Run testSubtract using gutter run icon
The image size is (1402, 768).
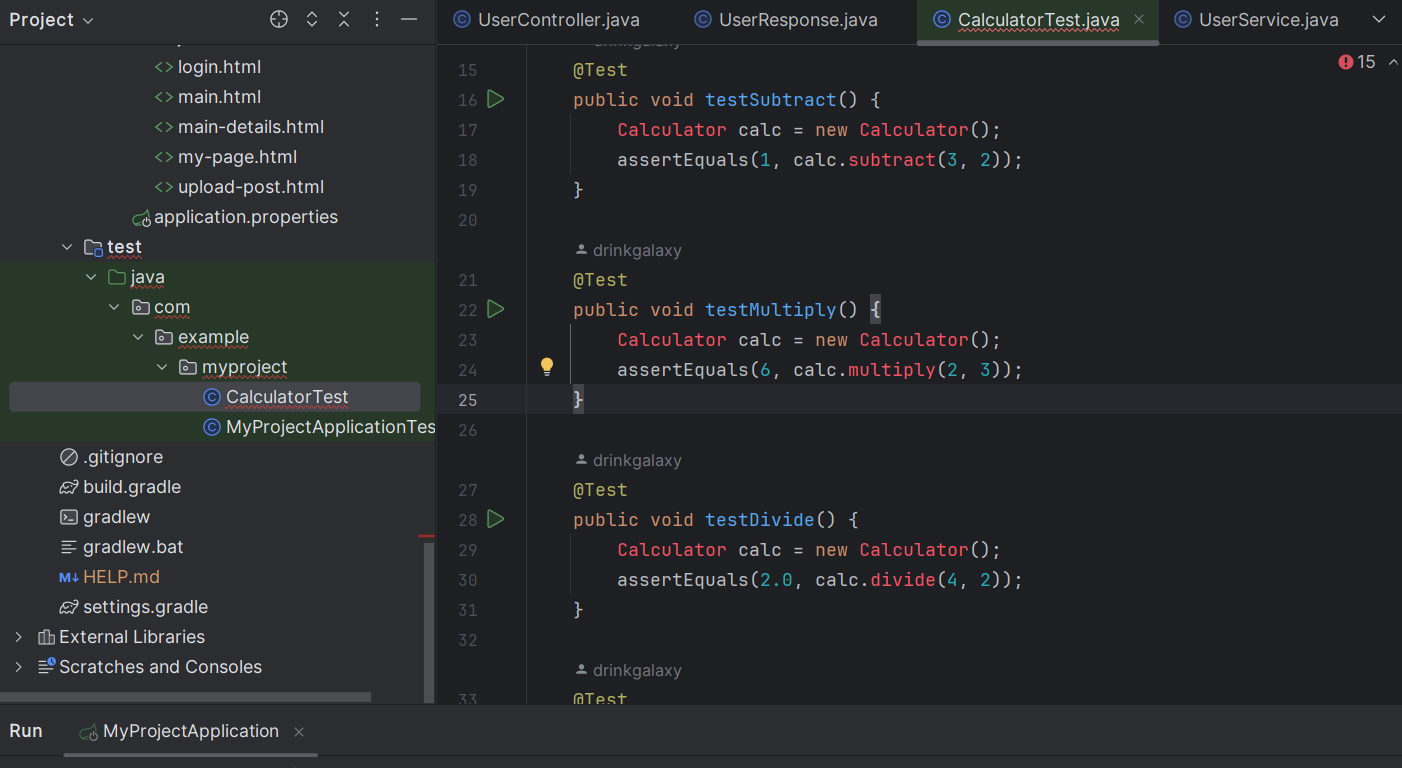(495, 99)
